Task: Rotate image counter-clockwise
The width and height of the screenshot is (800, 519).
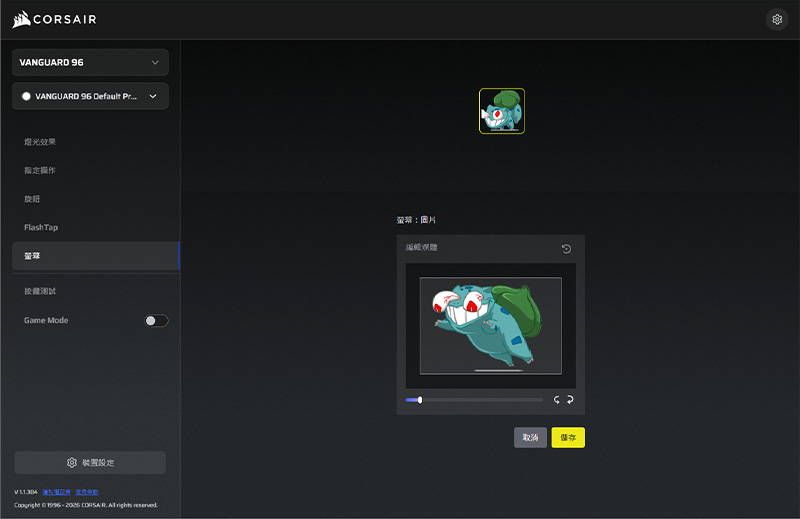Action: pos(557,400)
